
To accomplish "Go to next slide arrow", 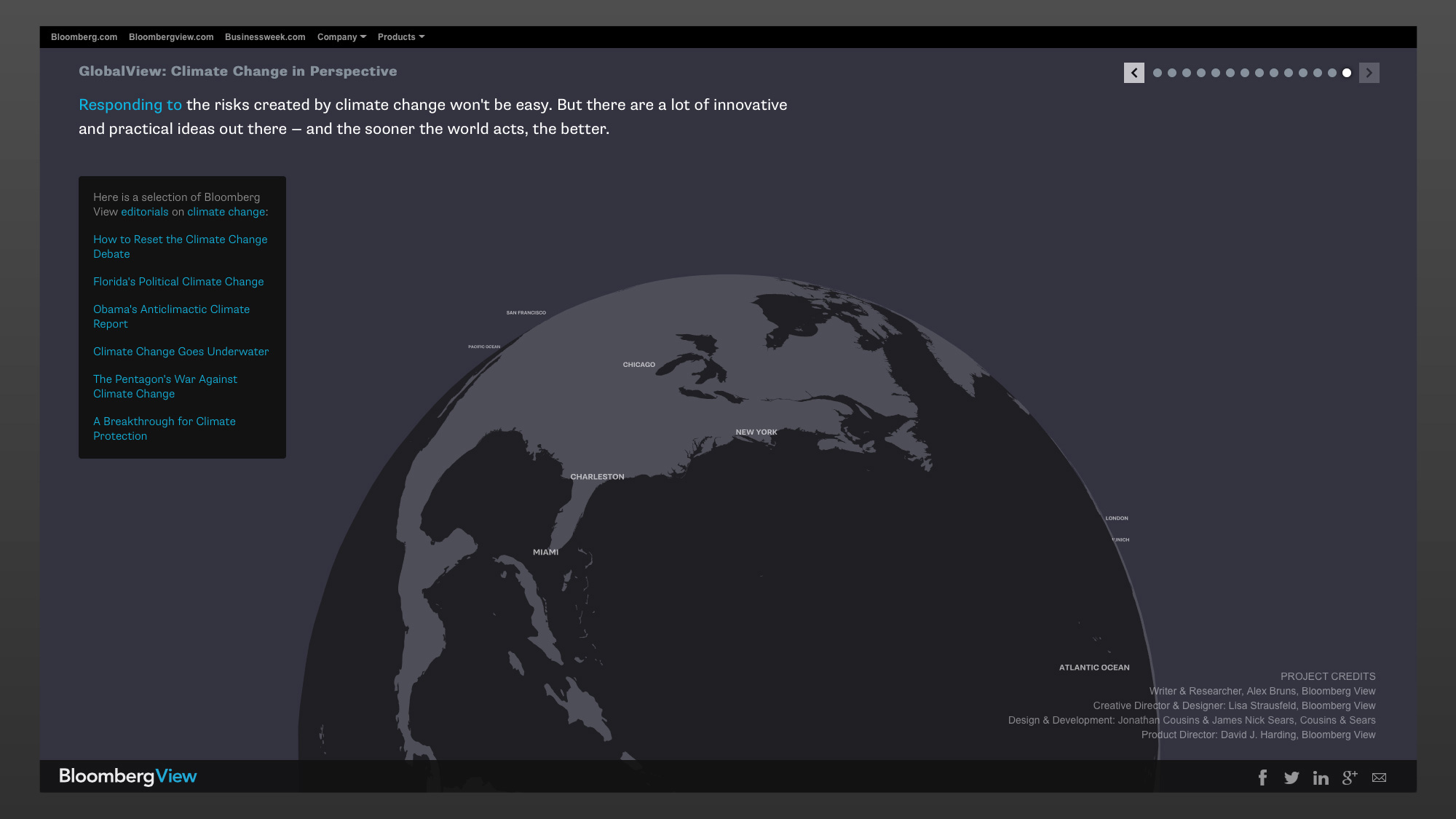I will (x=1369, y=73).
